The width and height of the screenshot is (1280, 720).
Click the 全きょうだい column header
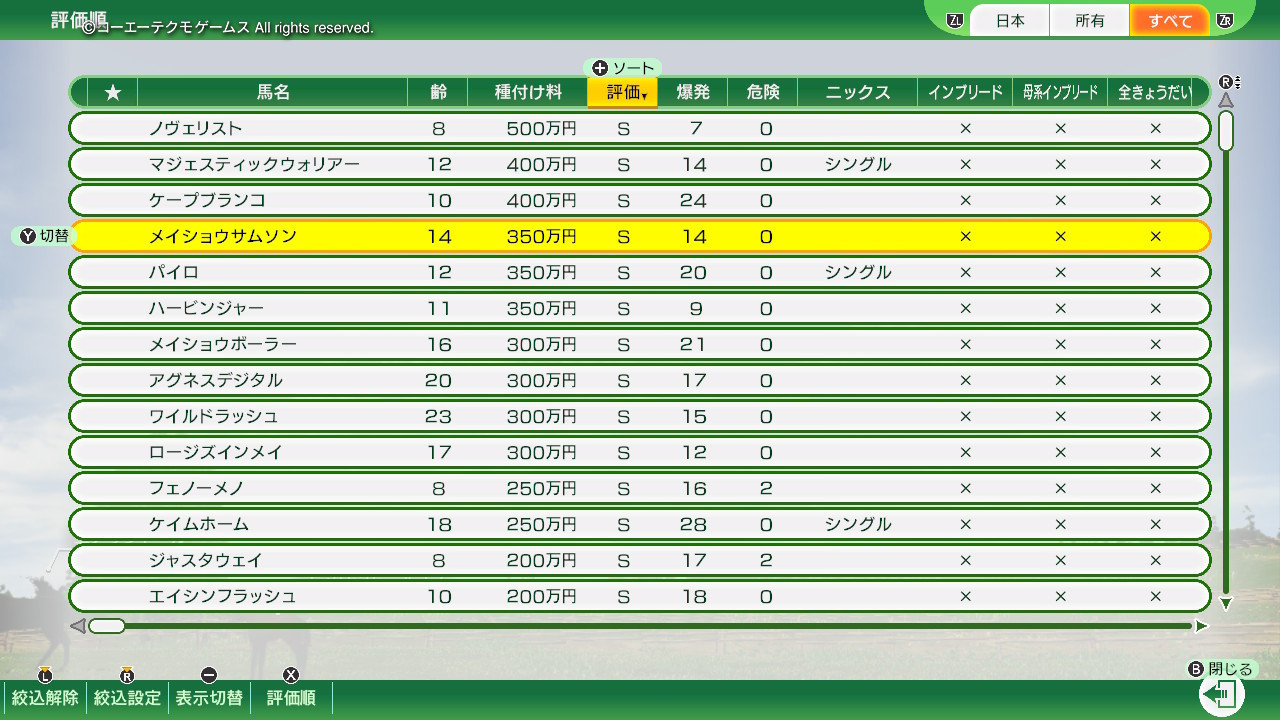coord(1155,93)
